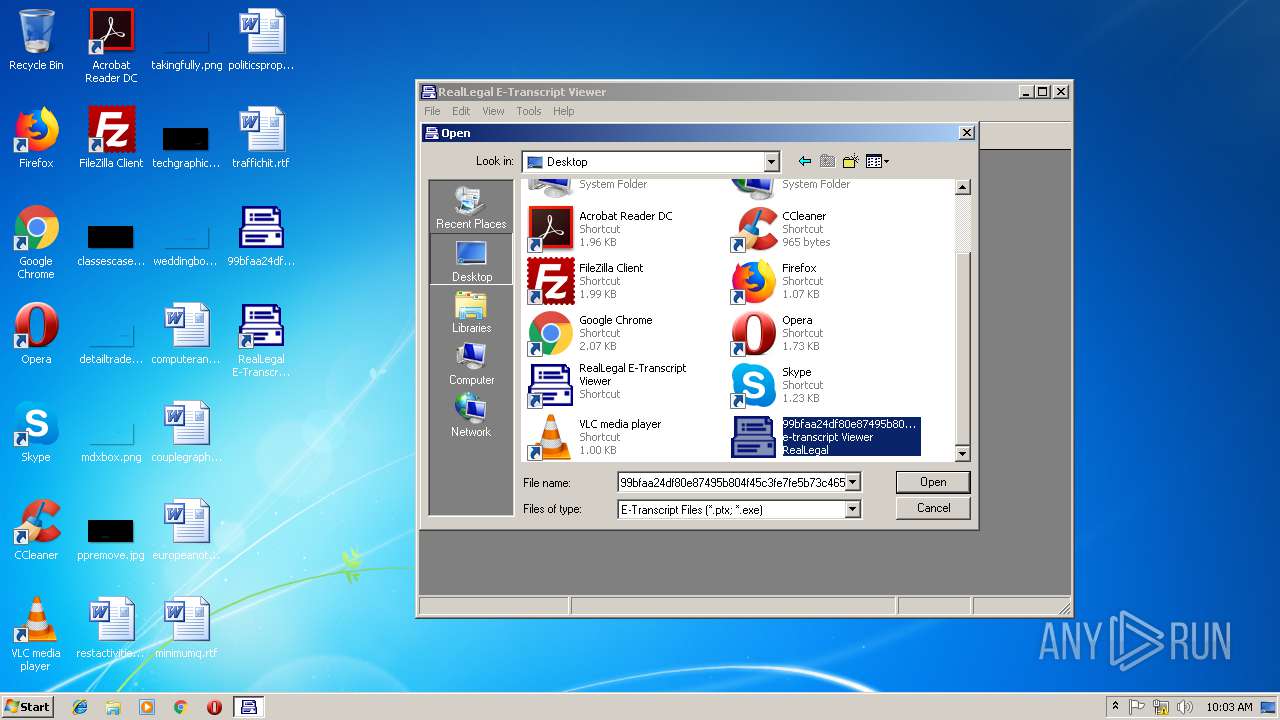Click file list scrollbar up arrow

click(962, 187)
